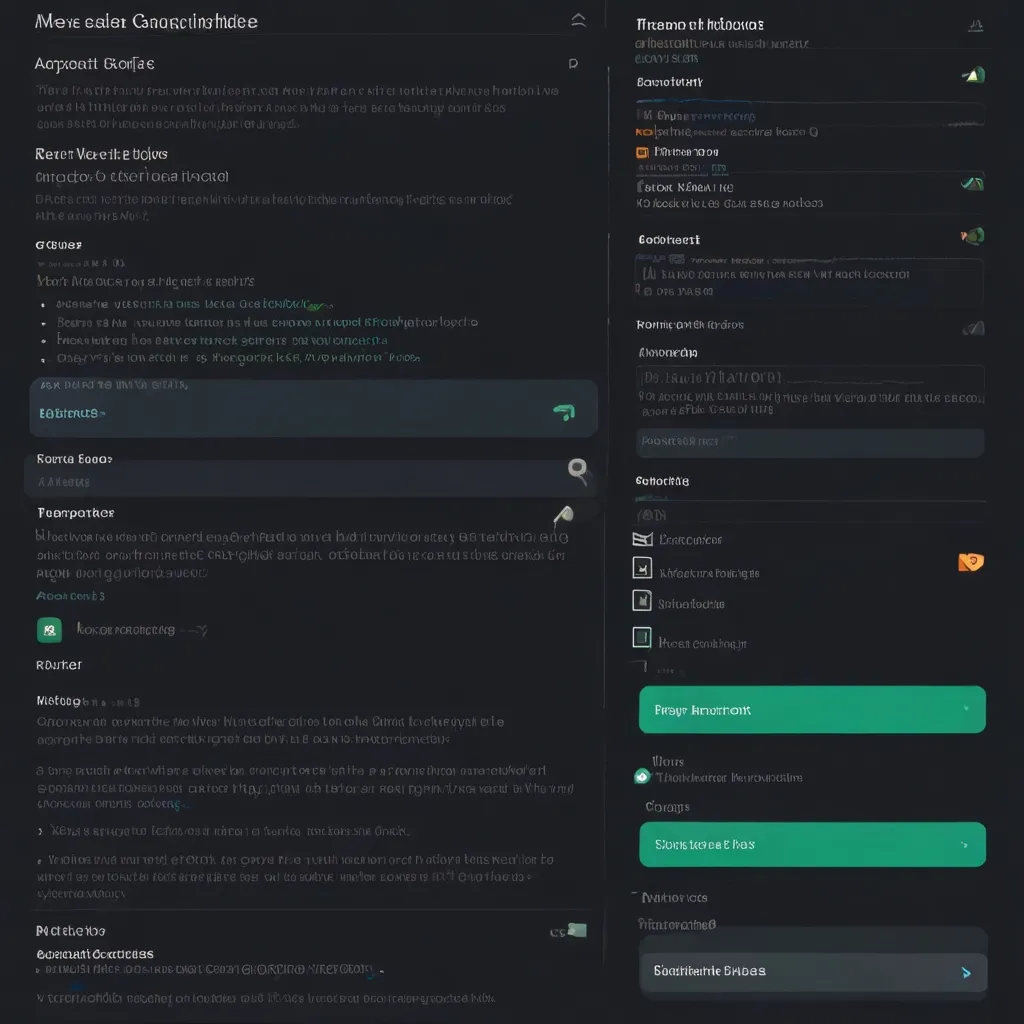1024x1024 pixels.
Task: Click the green square app icon
Action: click(x=49, y=630)
